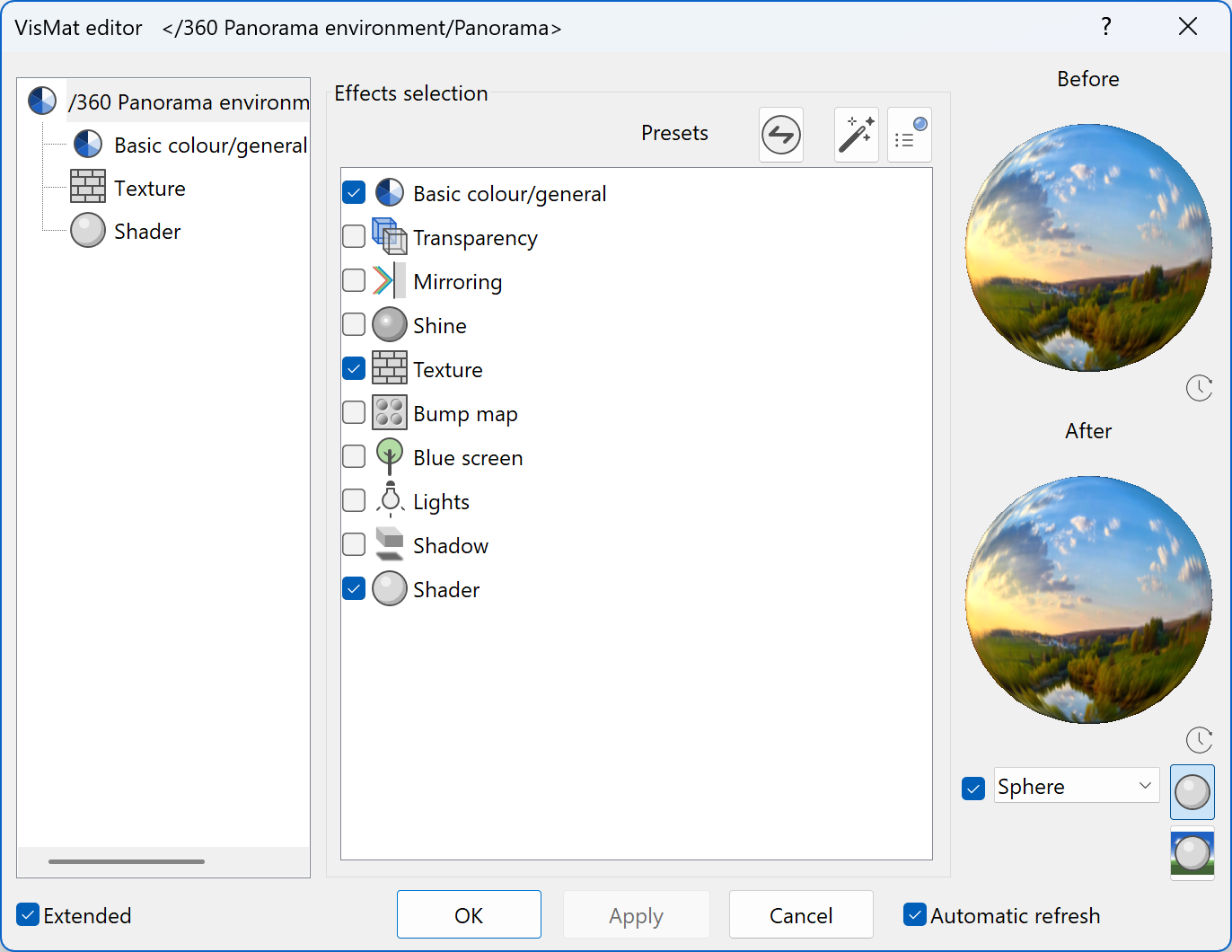Select Basic colour/general in the left tree

pos(210,145)
